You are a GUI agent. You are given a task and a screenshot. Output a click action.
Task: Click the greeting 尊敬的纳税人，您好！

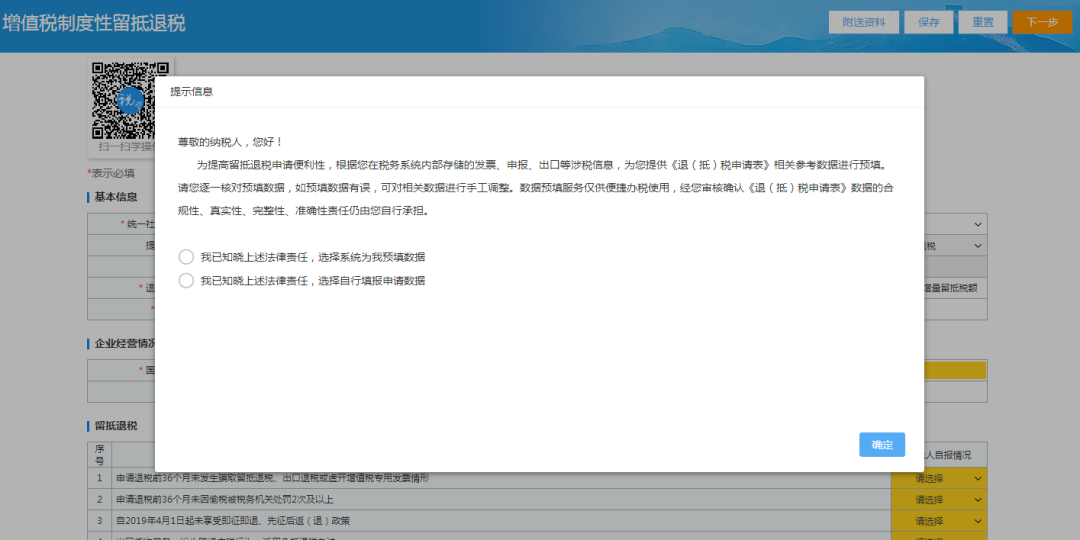coord(230,142)
